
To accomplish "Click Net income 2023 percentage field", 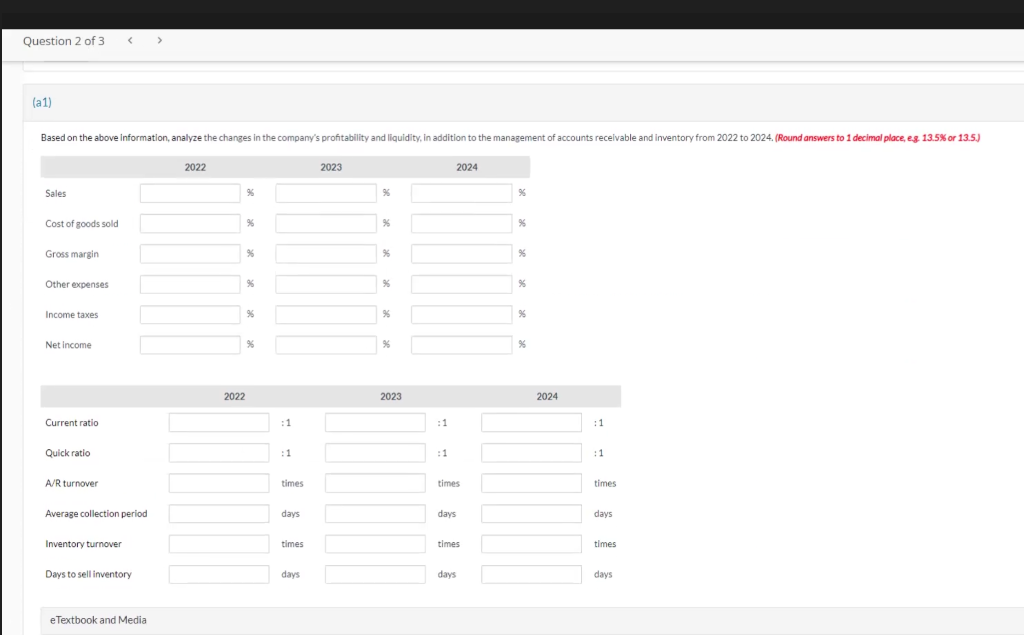I will coord(326,345).
